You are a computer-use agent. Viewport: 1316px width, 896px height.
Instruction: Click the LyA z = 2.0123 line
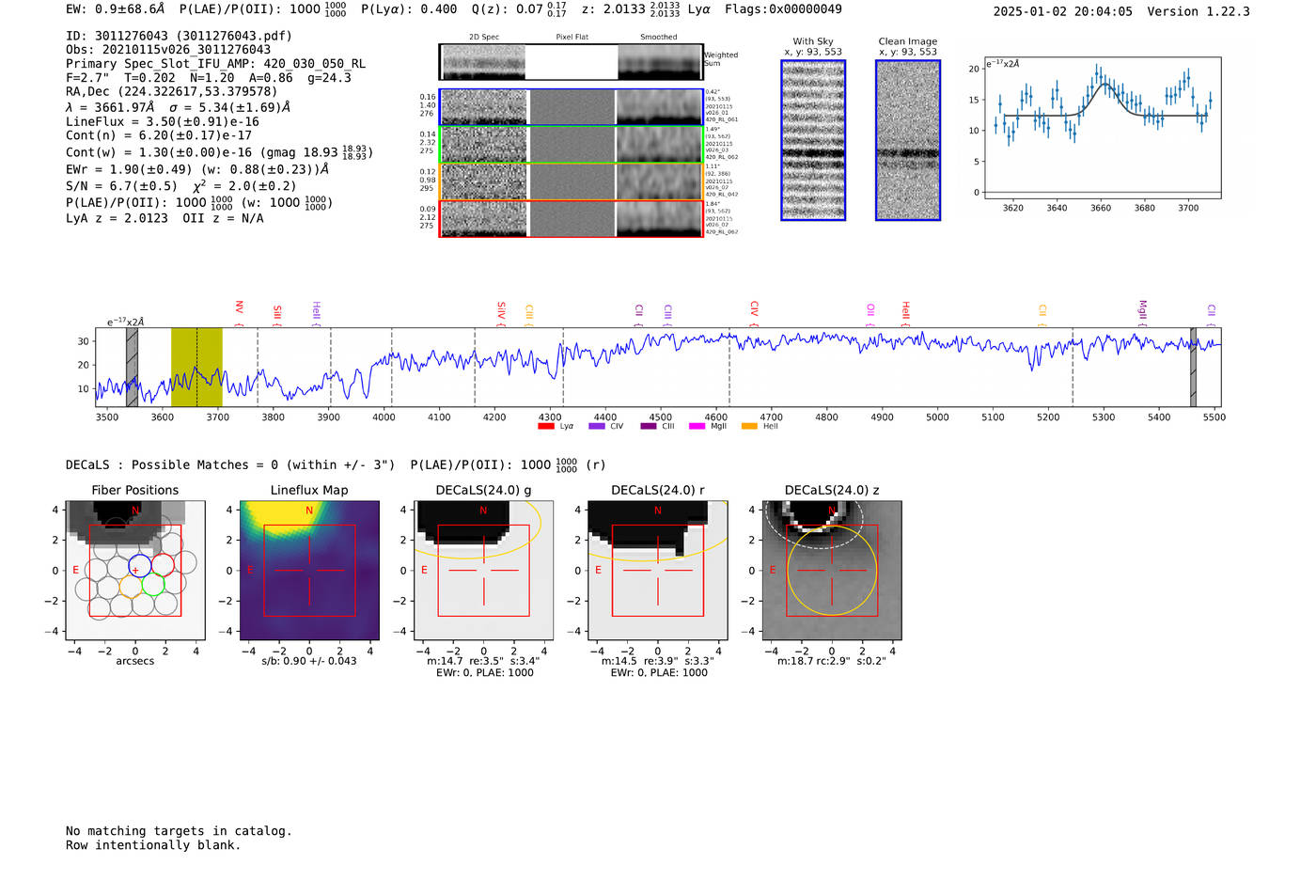click(x=117, y=218)
